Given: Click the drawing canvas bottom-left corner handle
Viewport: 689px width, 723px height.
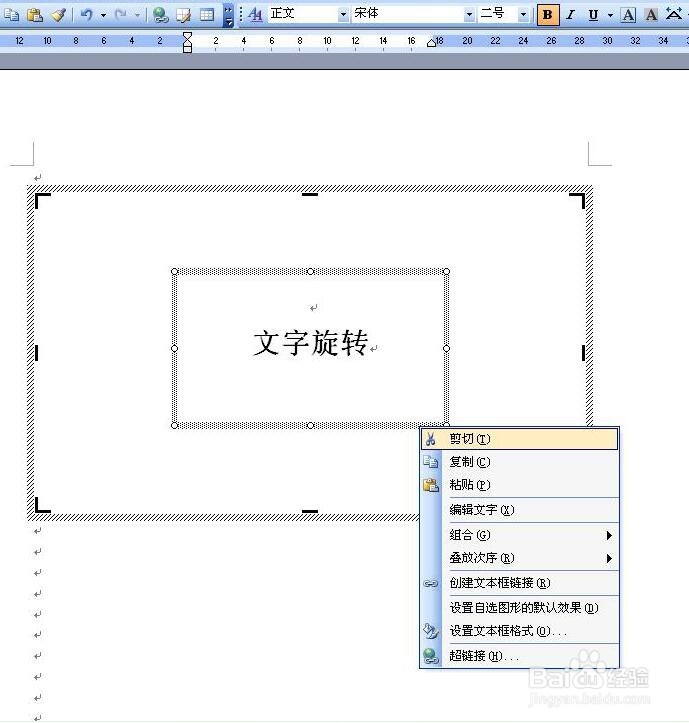Looking at the screenshot, I should [42, 505].
